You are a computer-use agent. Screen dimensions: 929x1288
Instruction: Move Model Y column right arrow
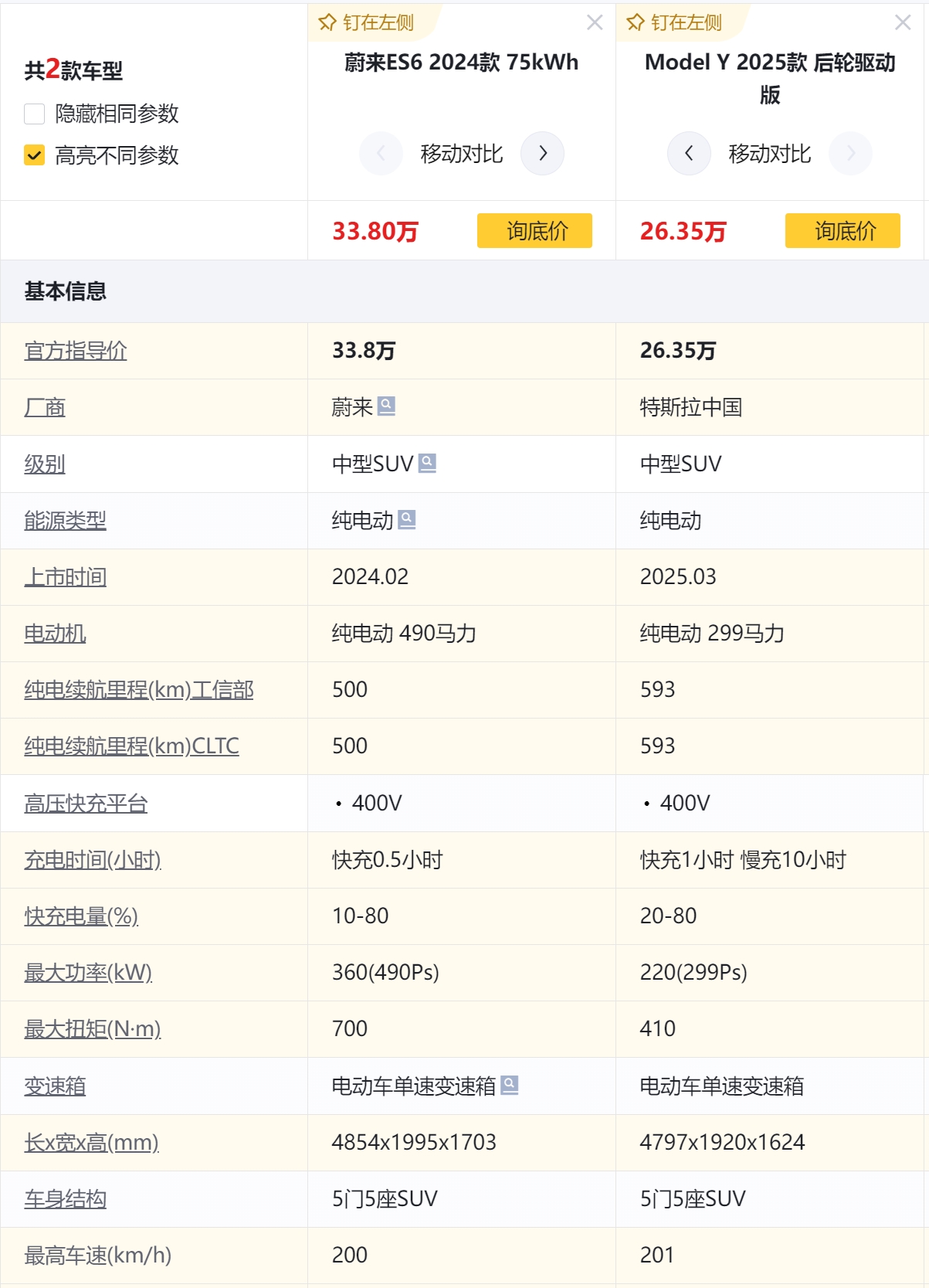tap(850, 153)
